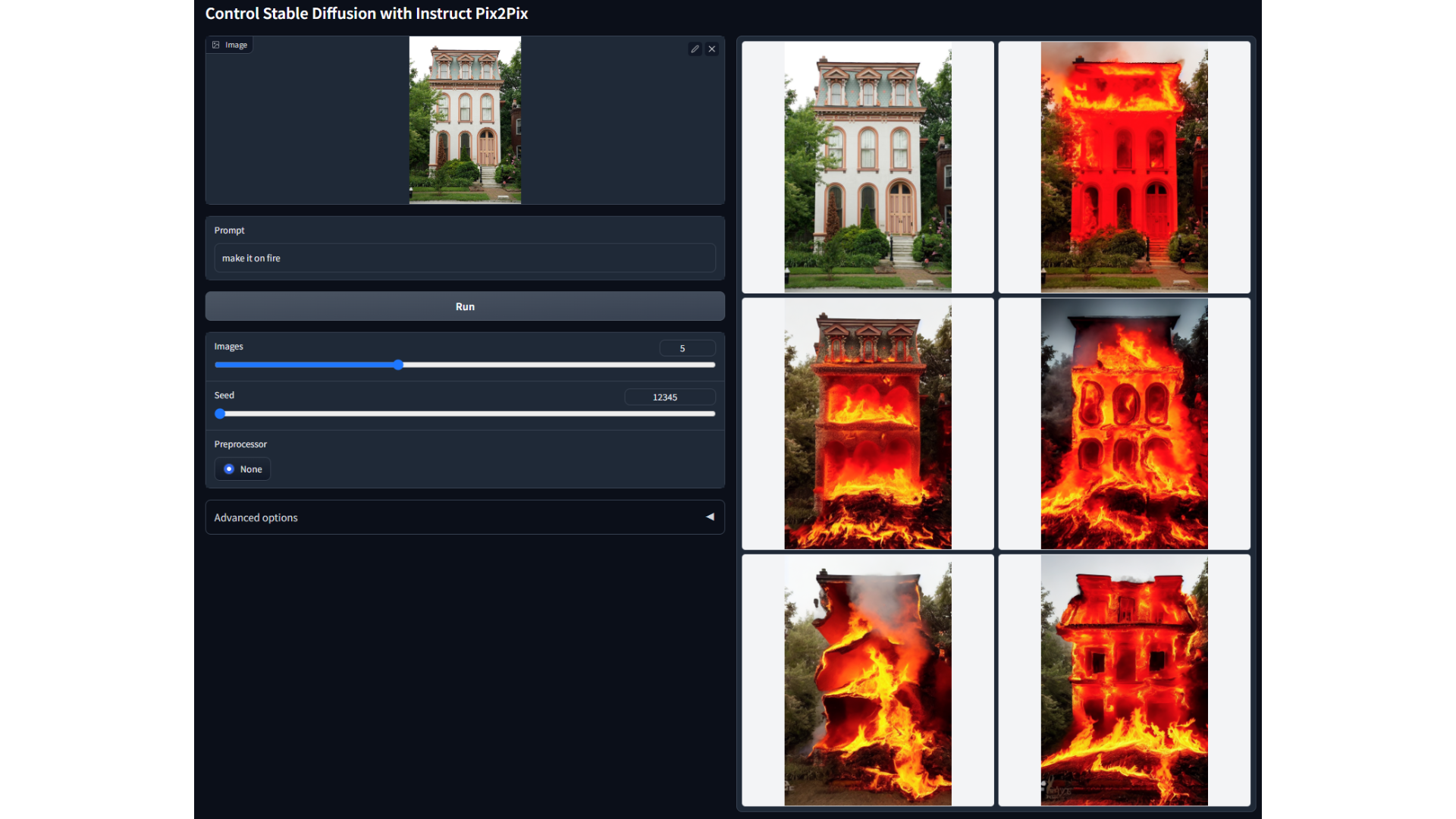Click the edit pencil icon on input image
Screen dimensions: 1456x819
(695, 49)
